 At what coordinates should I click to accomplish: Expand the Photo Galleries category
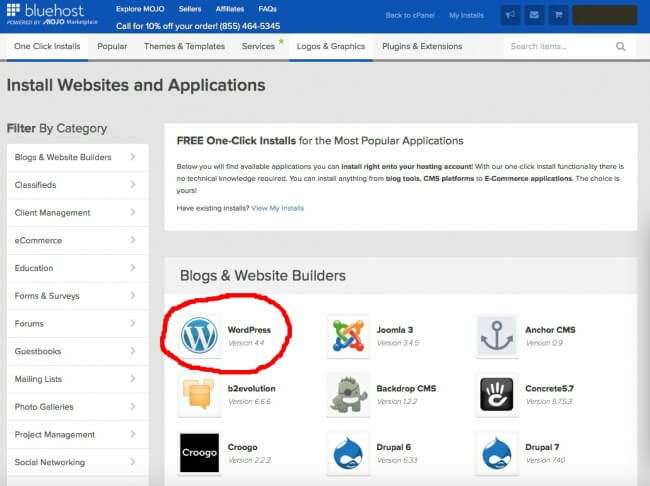[x=77, y=407]
